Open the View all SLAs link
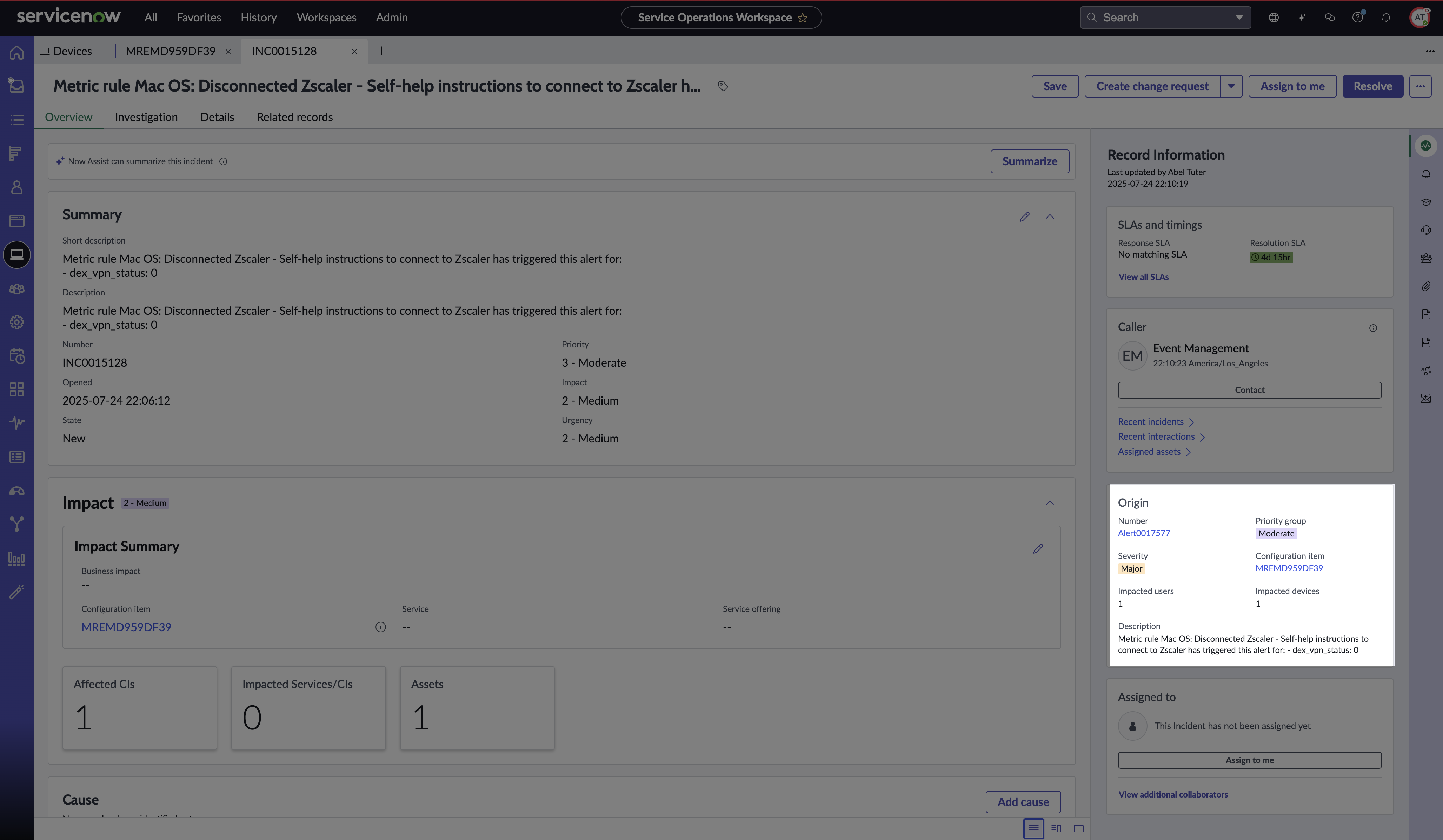The image size is (1443, 840). pyautogui.click(x=1144, y=277)
